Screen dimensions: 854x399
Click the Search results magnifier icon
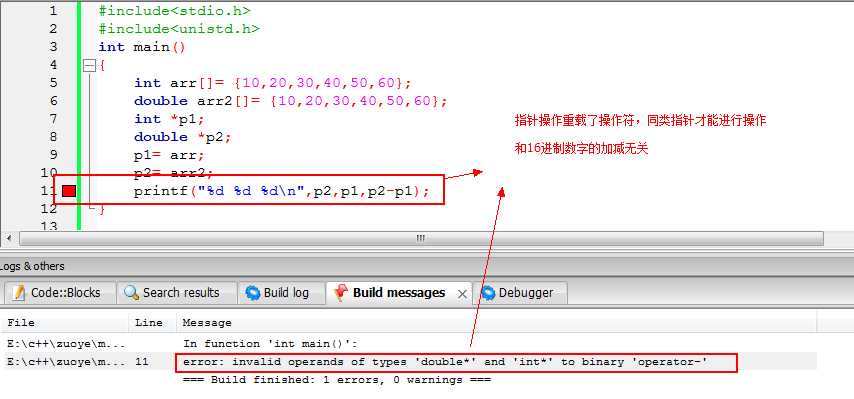[131, 293]
